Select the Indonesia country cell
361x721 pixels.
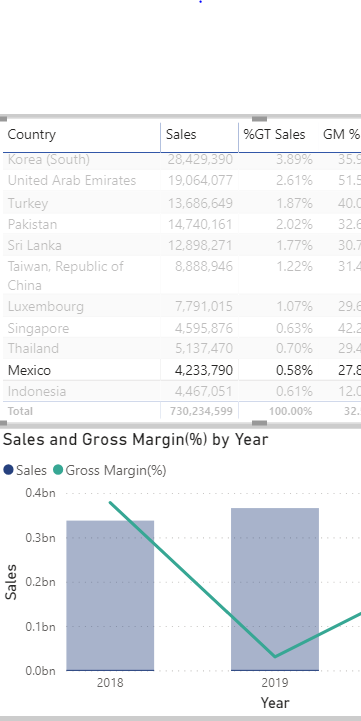click(x=37, y=391)
